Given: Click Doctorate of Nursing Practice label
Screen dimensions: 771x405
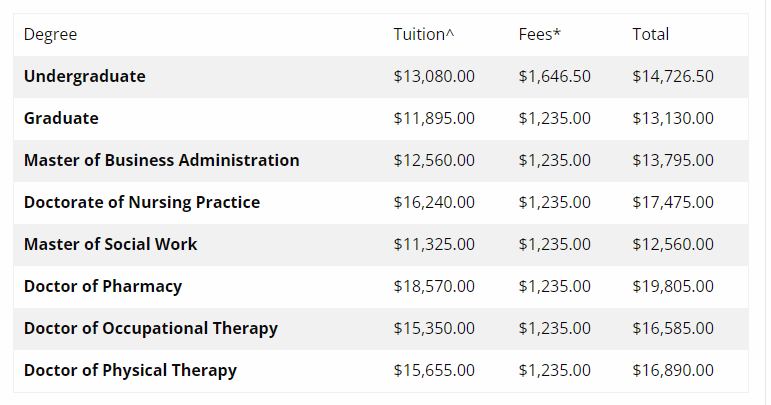Looking at the screenshot, I should (142, 202).
